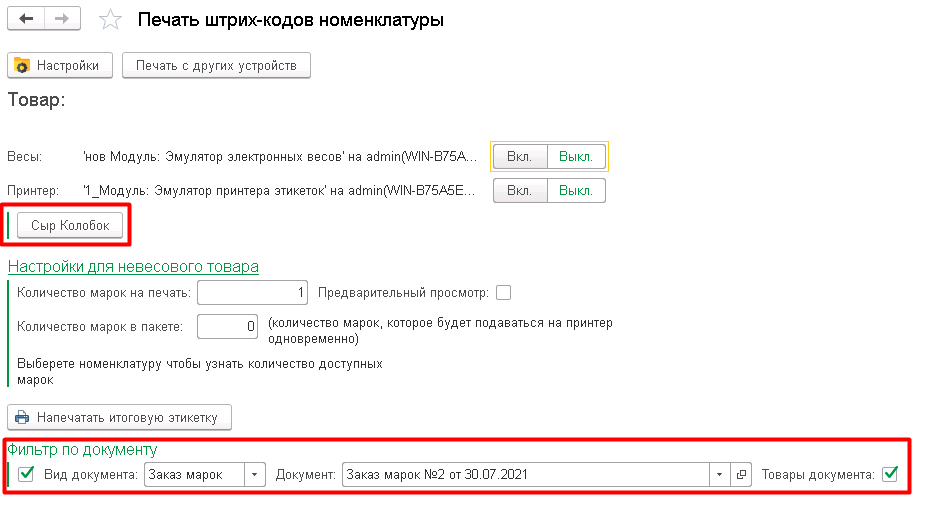
Task: Click the Выберете номенклатуру hint text
Action: 200,371
